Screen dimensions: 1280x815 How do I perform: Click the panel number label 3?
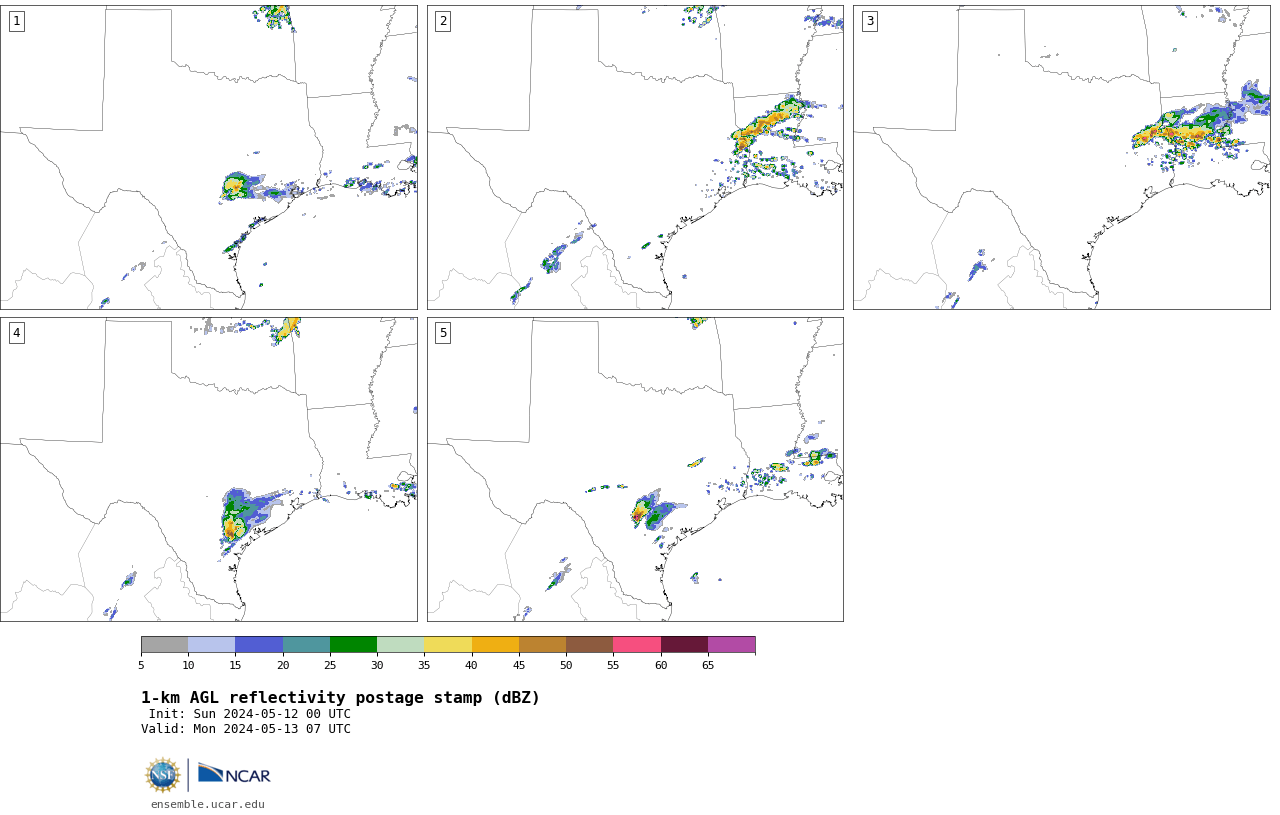pyautogui.click(x=869, y=21)
